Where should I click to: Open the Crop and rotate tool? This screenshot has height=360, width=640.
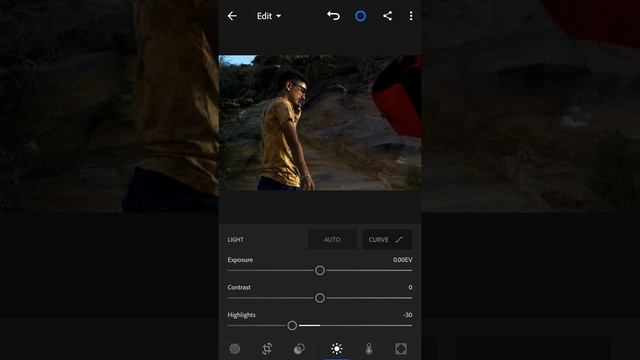(267, 349)
